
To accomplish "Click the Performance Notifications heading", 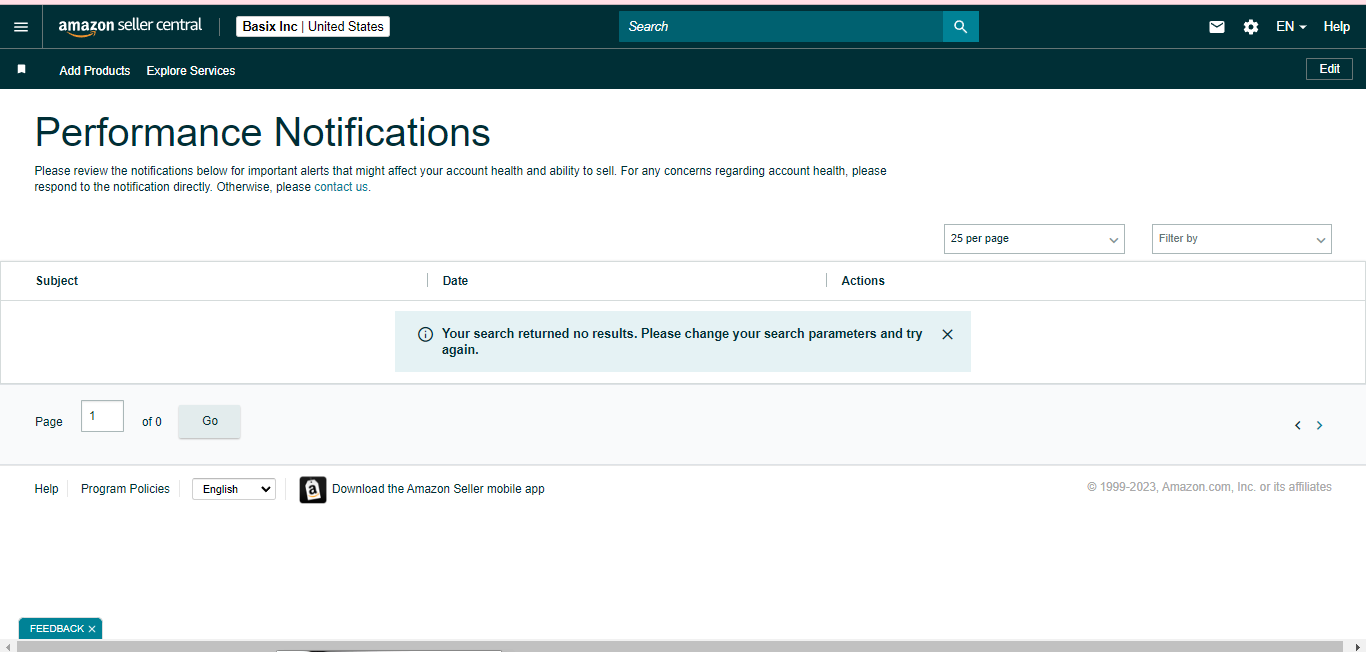I will tap(263, 132).
